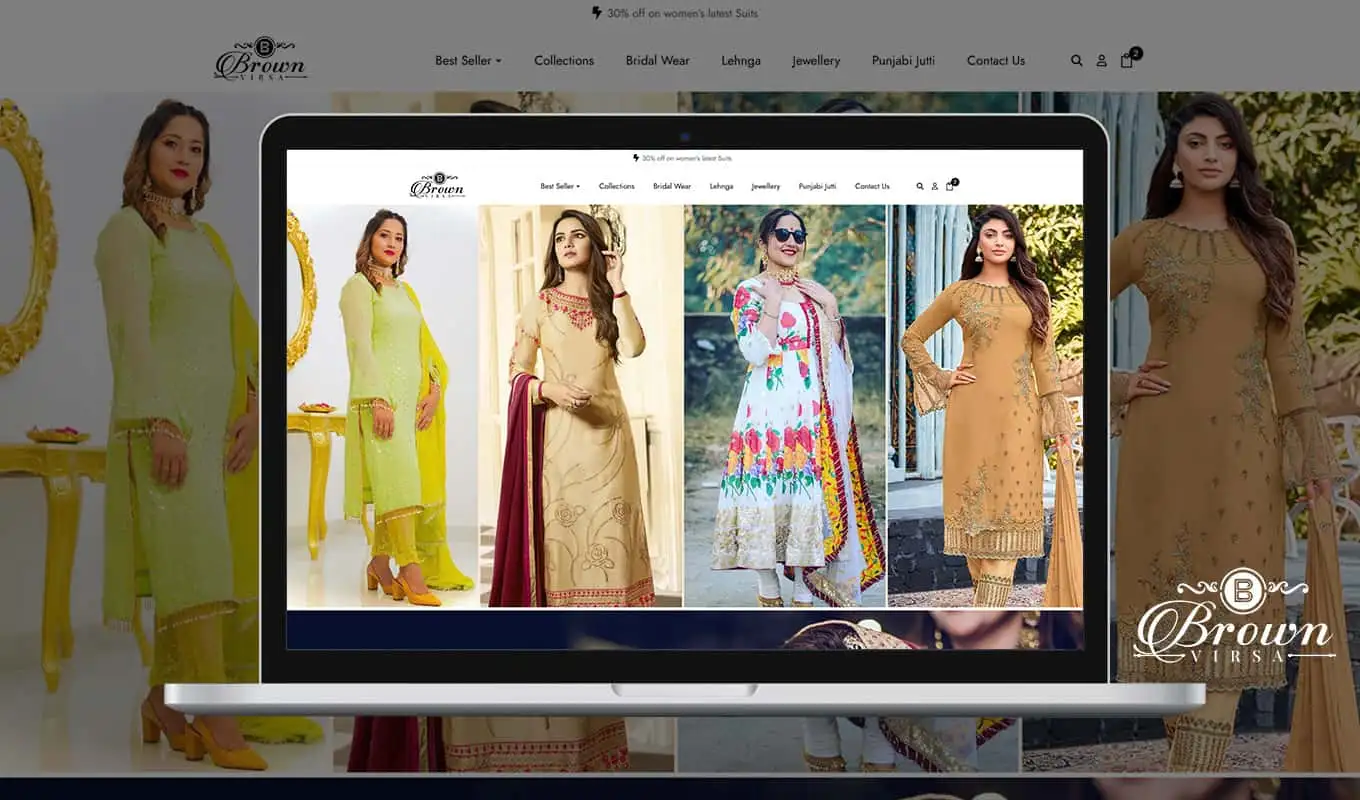Open the beige suit with maroon dupatta photo in laptop

[x=581, y=406]
